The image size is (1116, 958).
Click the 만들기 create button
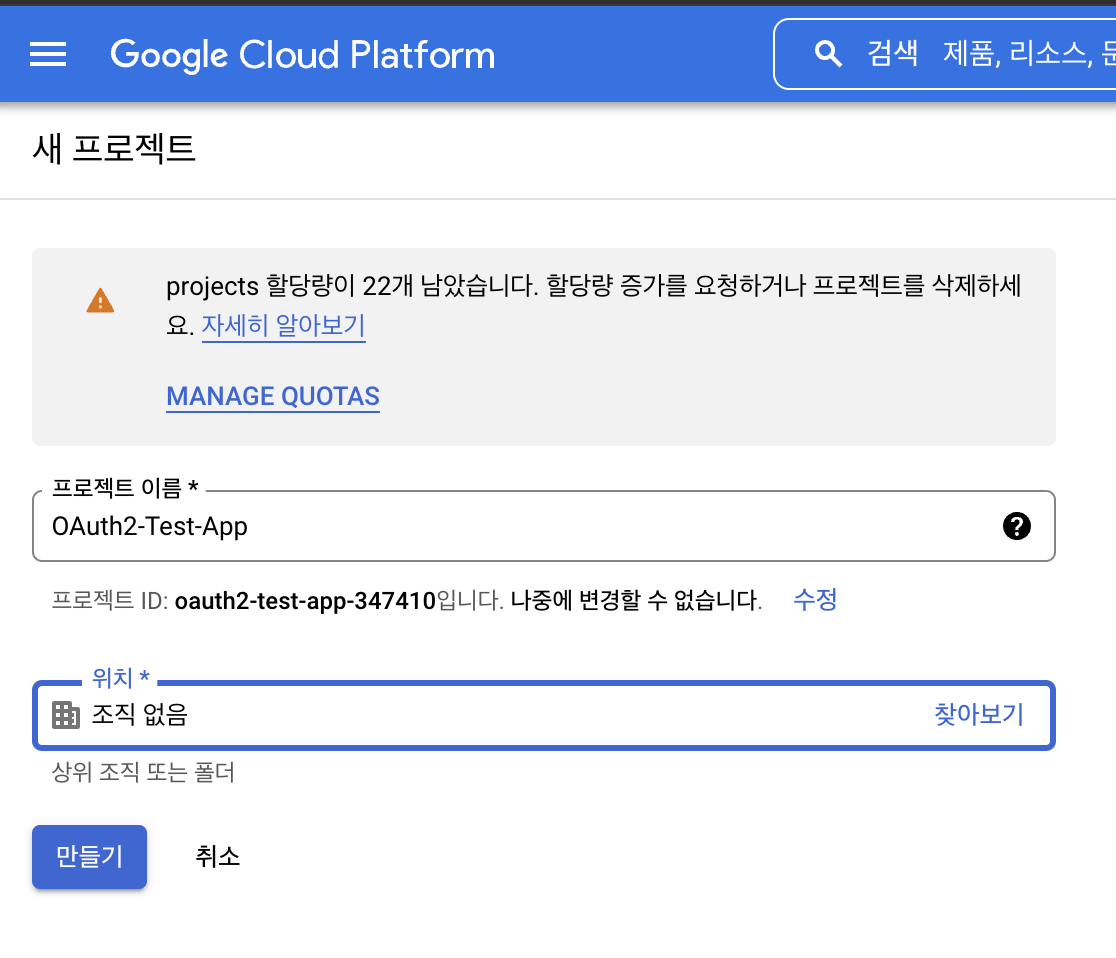[x=90, y=857]
